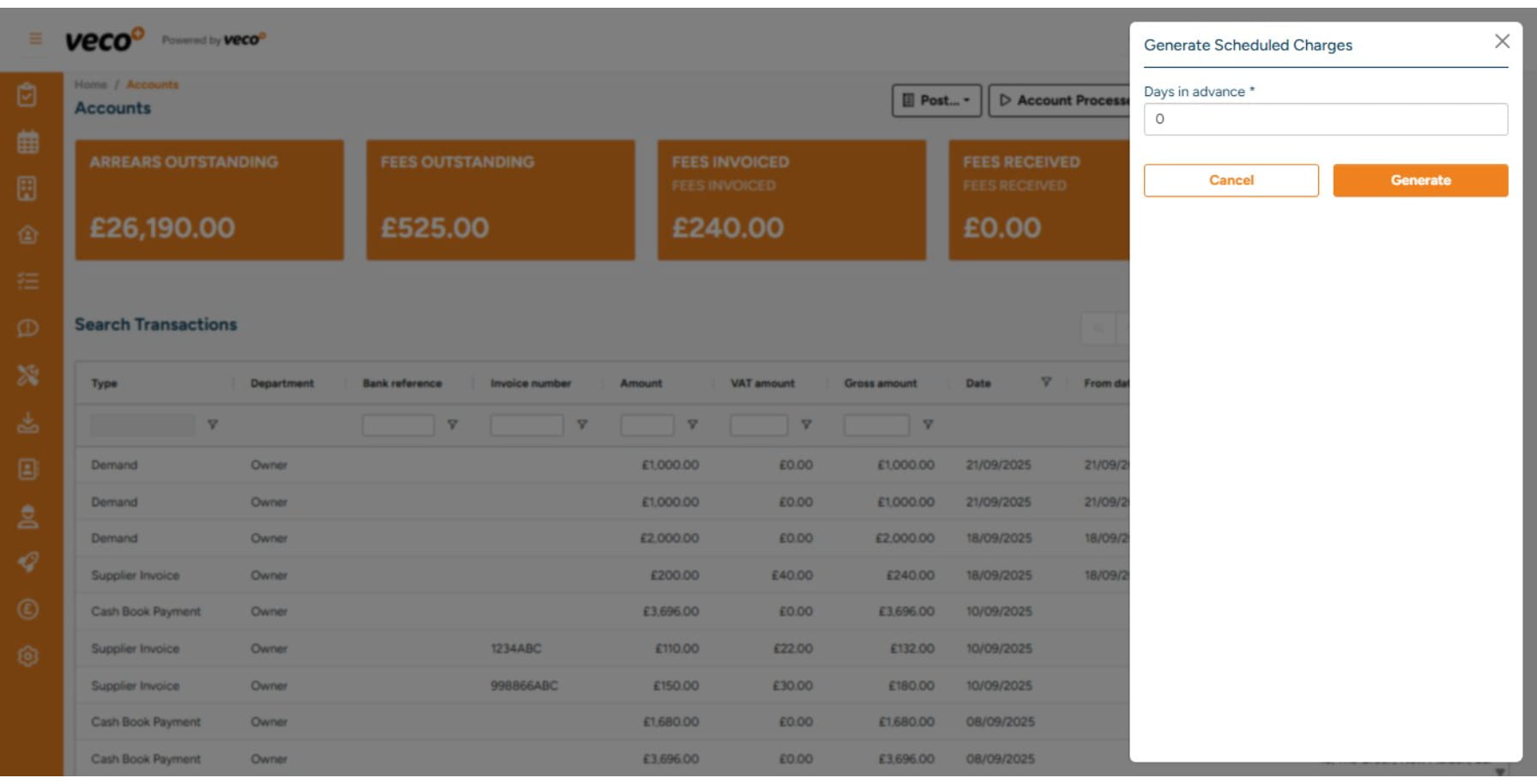Sort by the Invoice number column header

click(530, 383)
